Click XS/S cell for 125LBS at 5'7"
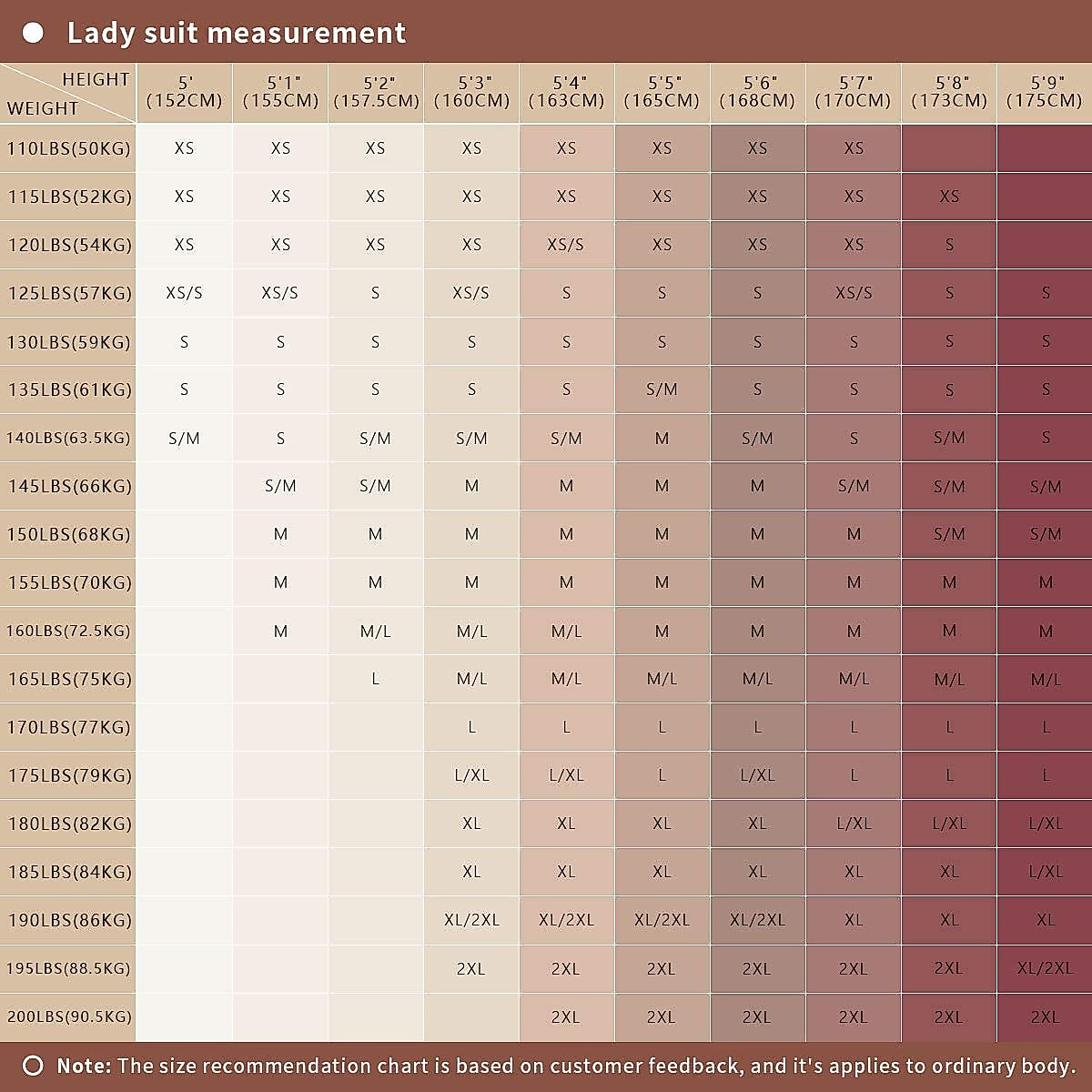The image size is (1092, 1092). pyautogui.click(x=854, y=293)
